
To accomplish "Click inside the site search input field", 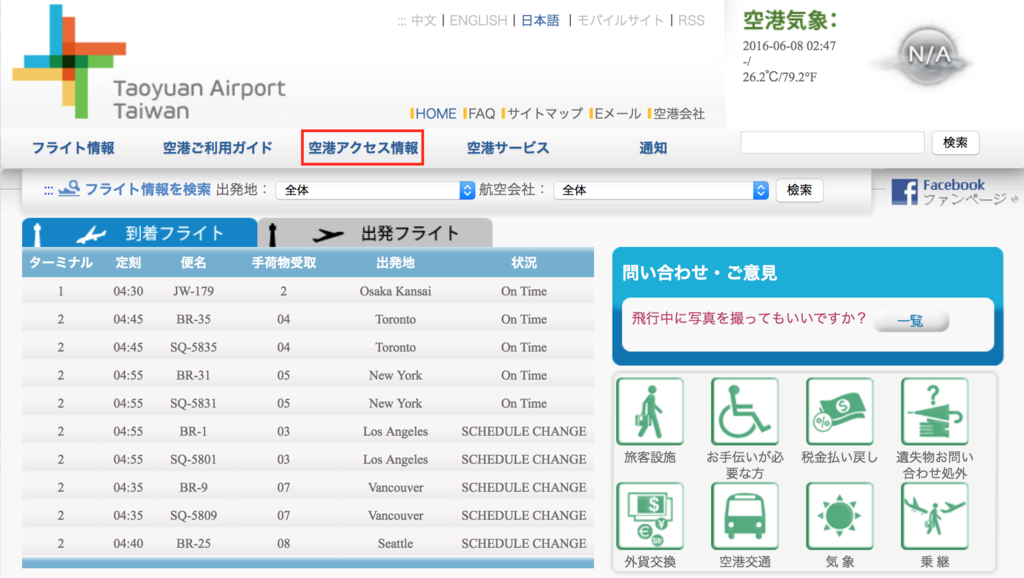I will (831, 144).
